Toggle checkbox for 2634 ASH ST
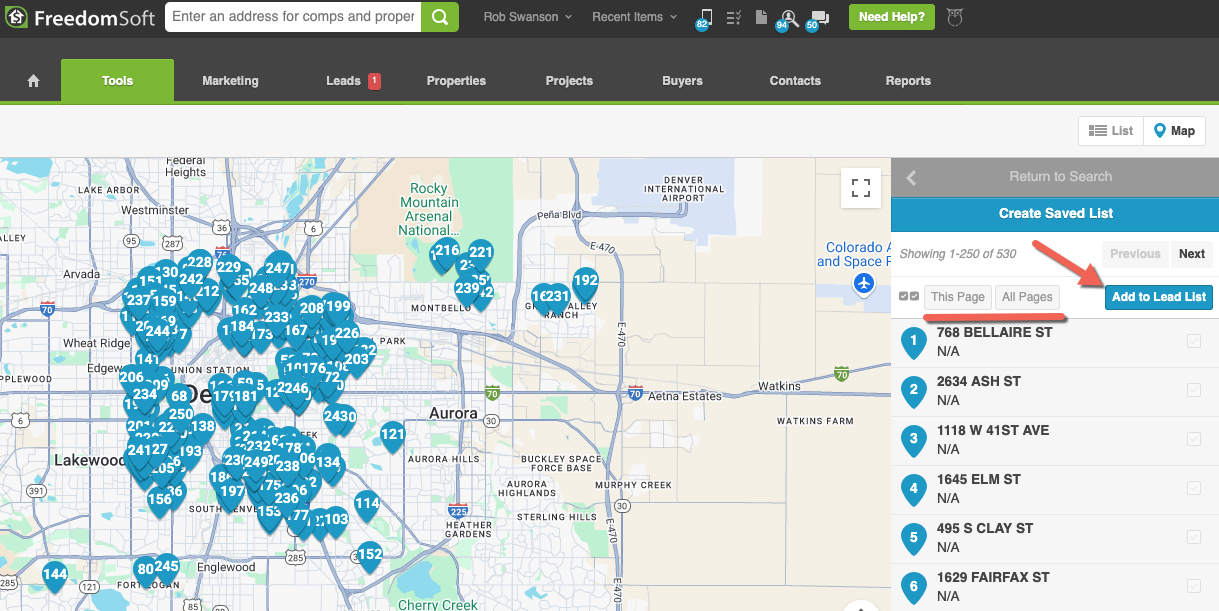The width and height of the screenshot is (1219, 611). coord(1194,390)
